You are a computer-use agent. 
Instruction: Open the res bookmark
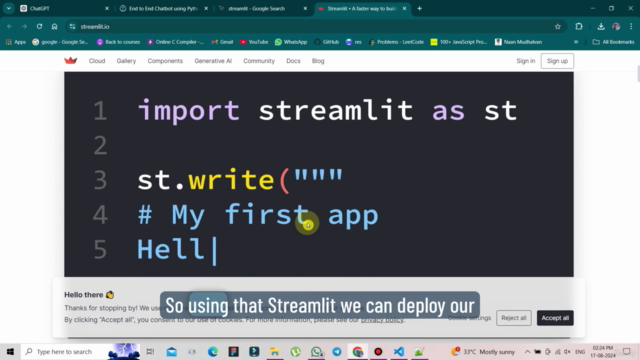click(x=353, y=42)
